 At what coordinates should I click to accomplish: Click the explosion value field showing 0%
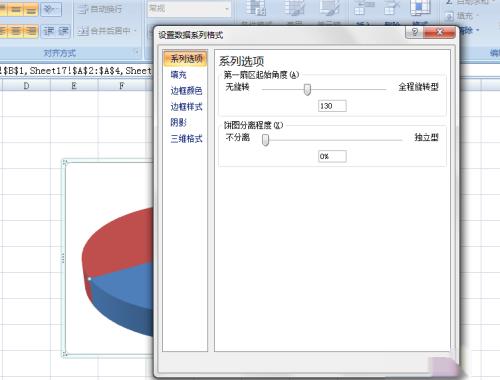pyautogui.click(x=332, y=156)
